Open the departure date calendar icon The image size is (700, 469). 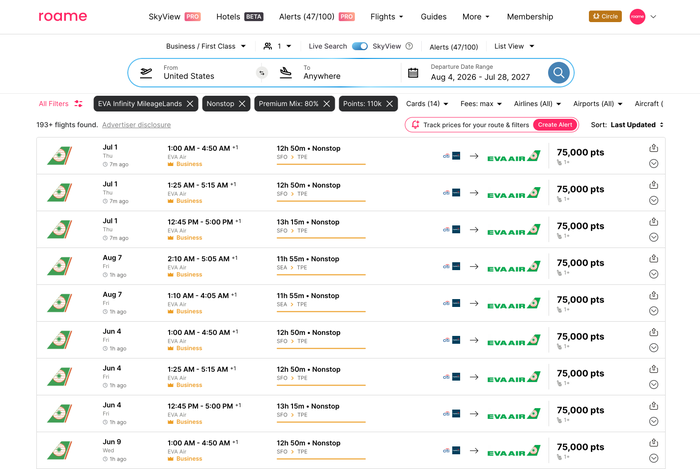tap(413, 73)
